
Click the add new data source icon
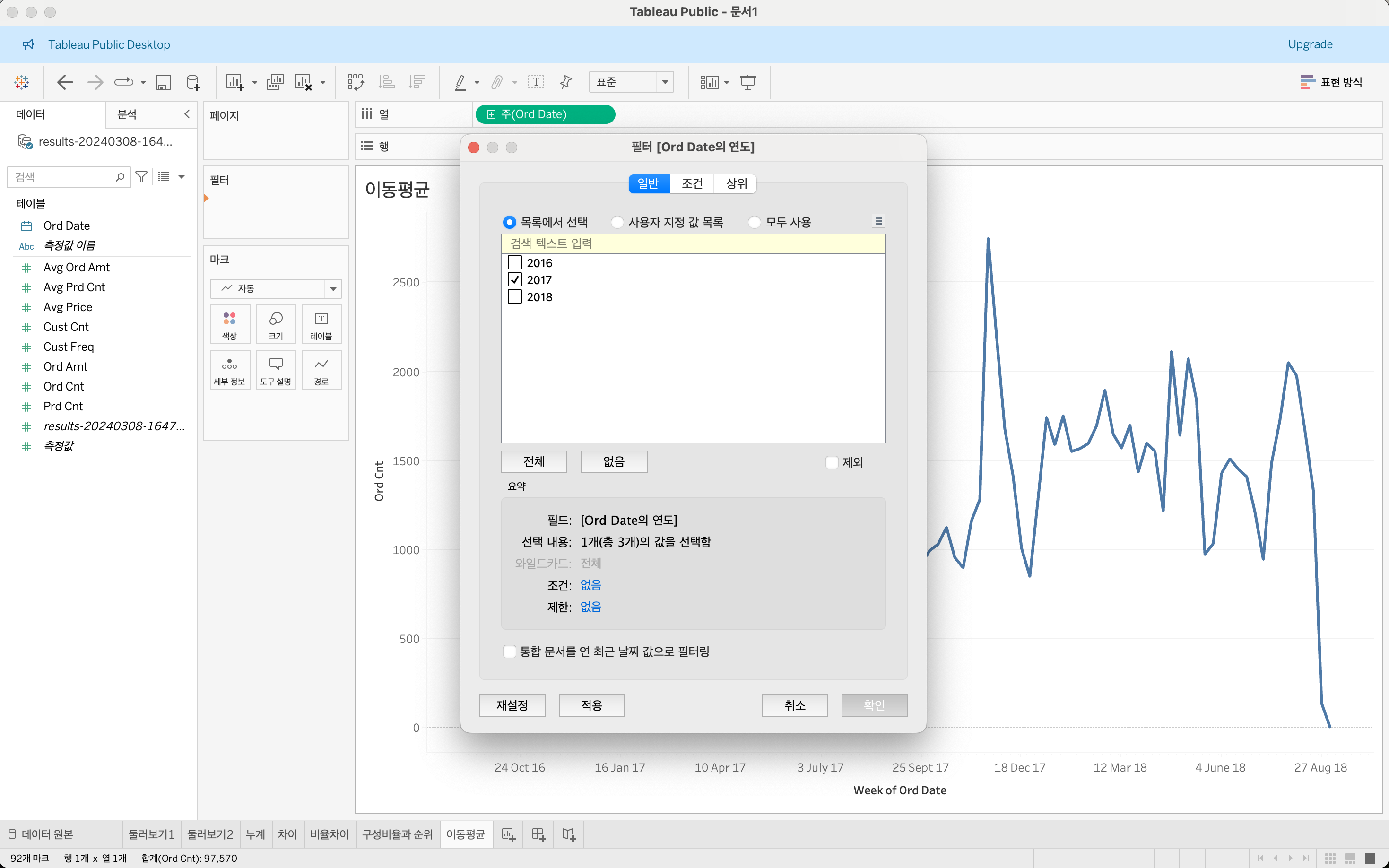(x=193, y=82)
